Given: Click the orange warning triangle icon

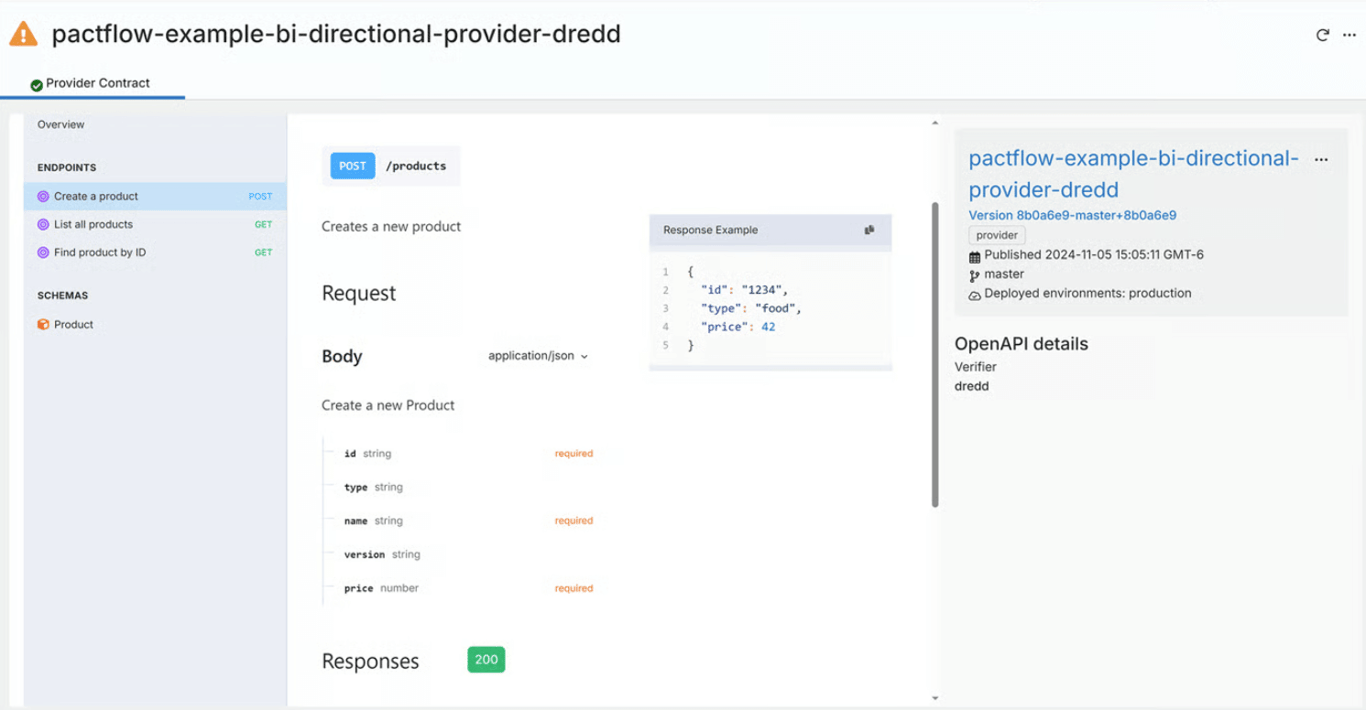Looking at the screenshot, I should [23, 34].
